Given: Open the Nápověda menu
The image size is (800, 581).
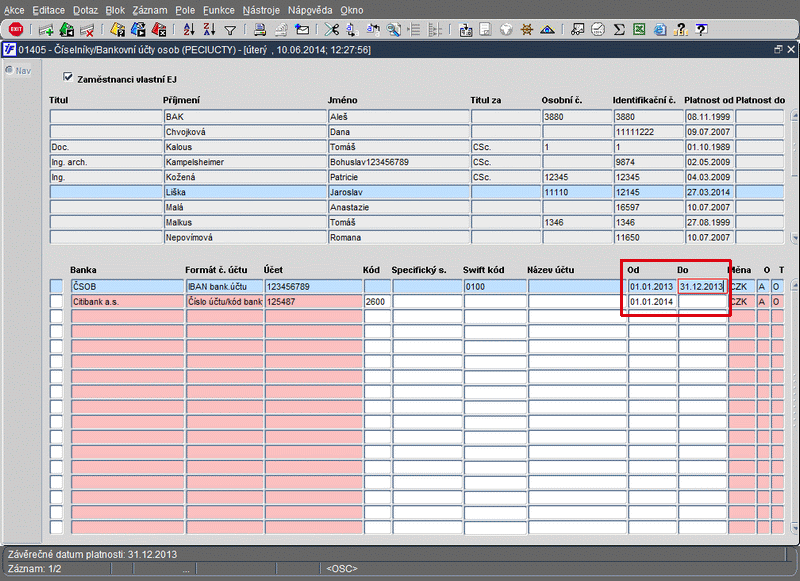Looking at the screenshot, I should (x=310, y=9).
